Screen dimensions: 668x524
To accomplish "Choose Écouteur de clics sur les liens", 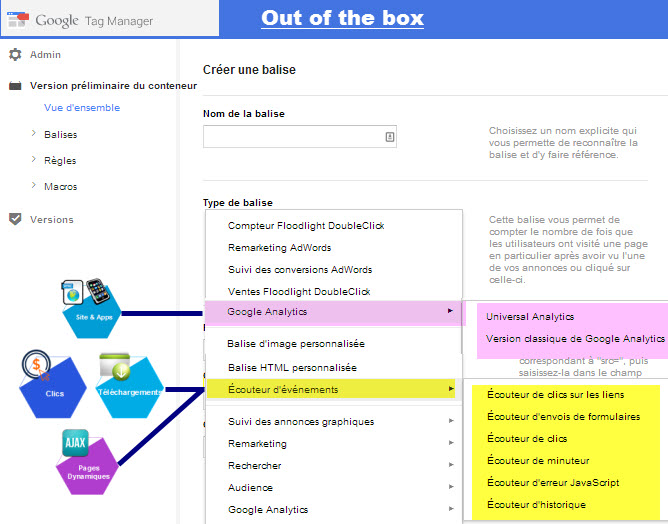I will (556, 394).
